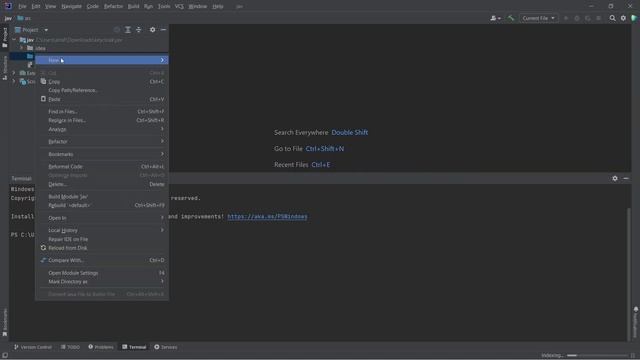Screen dimensions: 640x360
Task: Open the View menu
Action: coord(51,6)
